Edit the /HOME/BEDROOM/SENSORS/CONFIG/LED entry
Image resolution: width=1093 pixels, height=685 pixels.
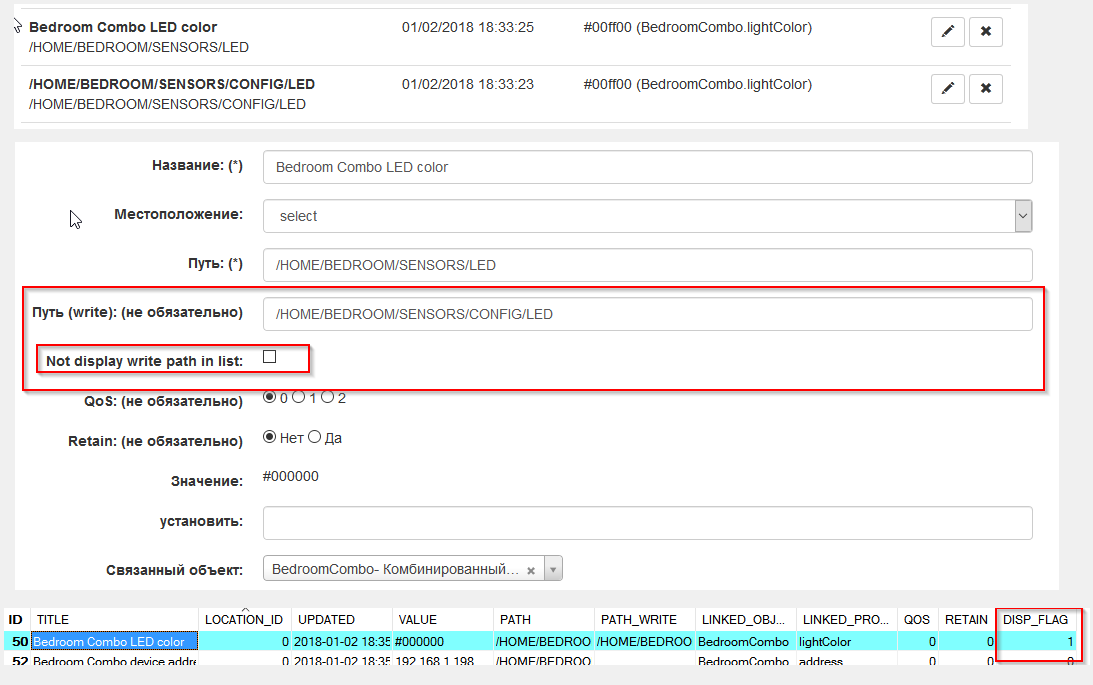click(x=947, y=89)
